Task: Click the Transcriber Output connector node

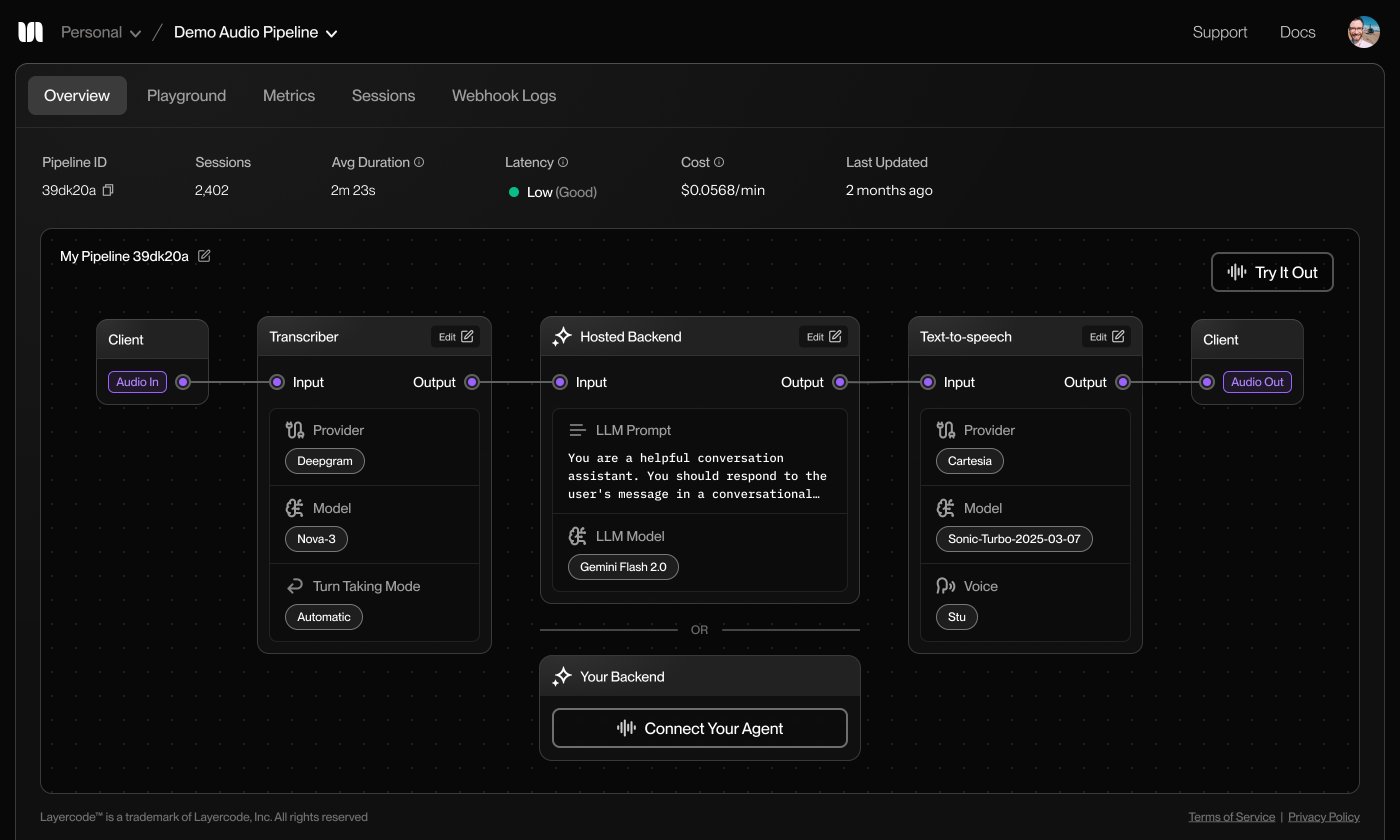Action: click(472, 382)
